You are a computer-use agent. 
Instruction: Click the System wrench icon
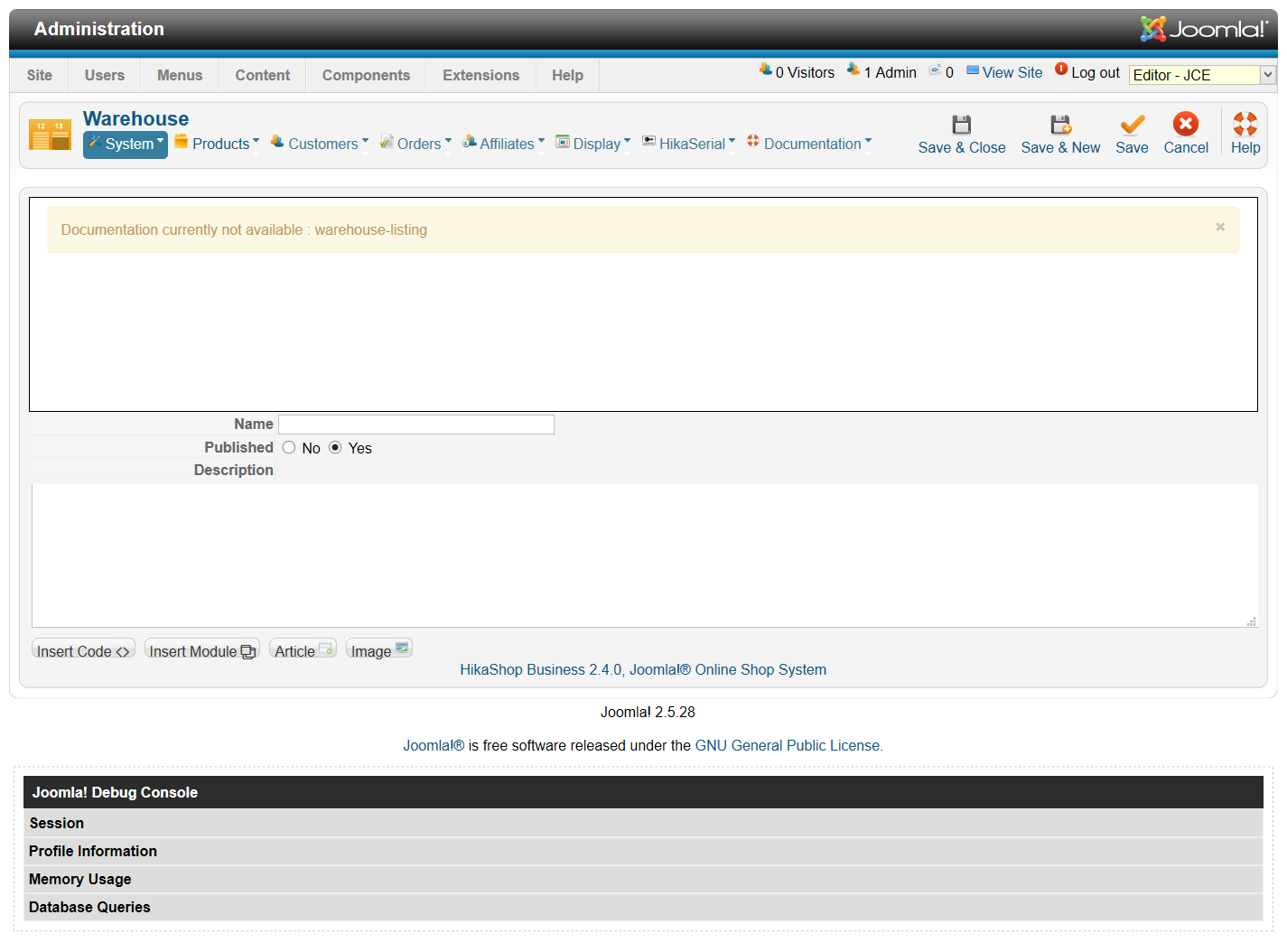click(x=95, y=142)
